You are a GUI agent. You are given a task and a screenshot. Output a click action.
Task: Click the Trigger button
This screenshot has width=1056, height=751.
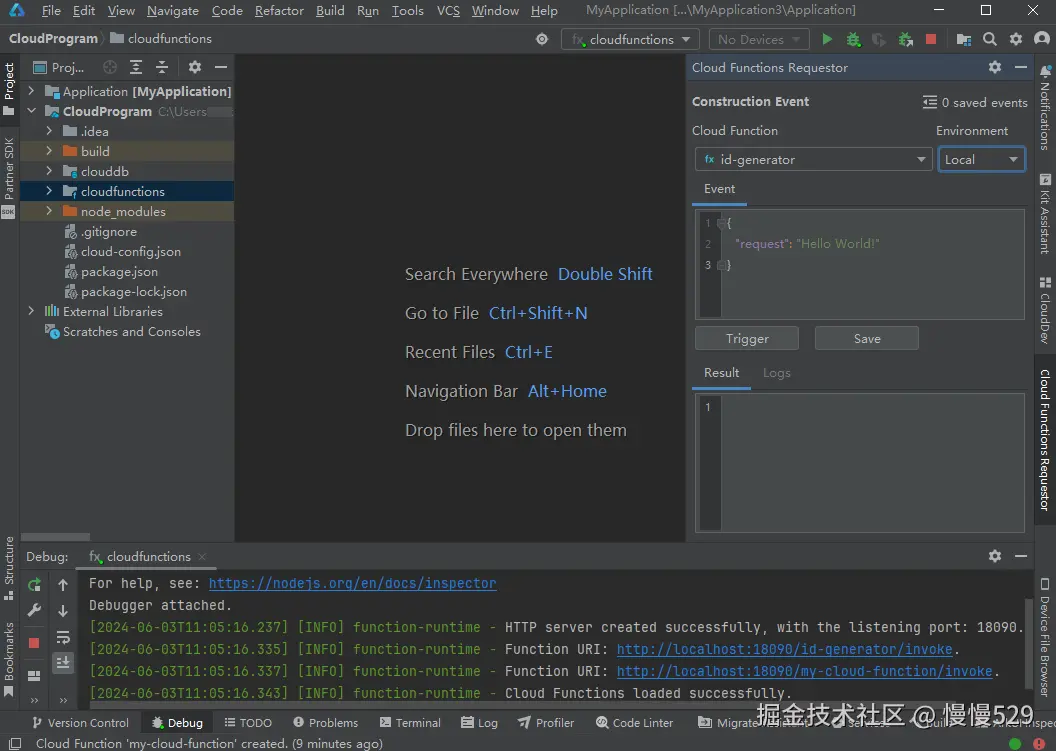[747, 338]
